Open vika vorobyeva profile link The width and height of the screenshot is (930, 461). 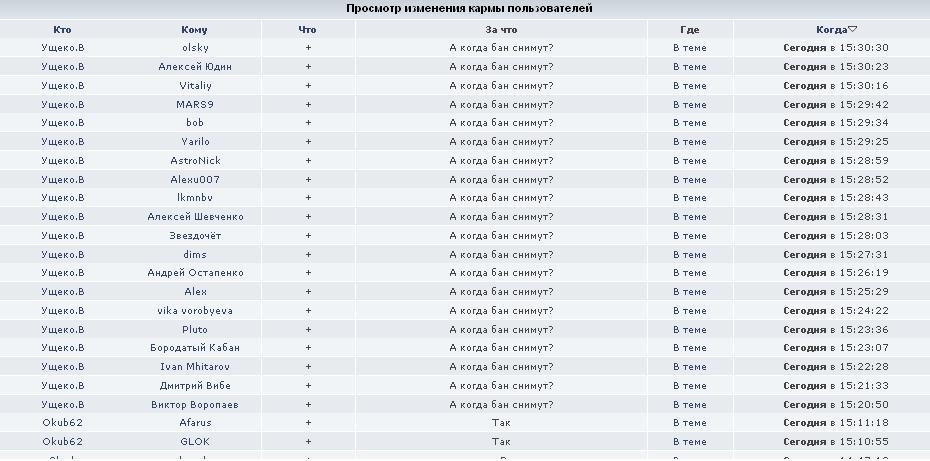[x=195, y=311]
